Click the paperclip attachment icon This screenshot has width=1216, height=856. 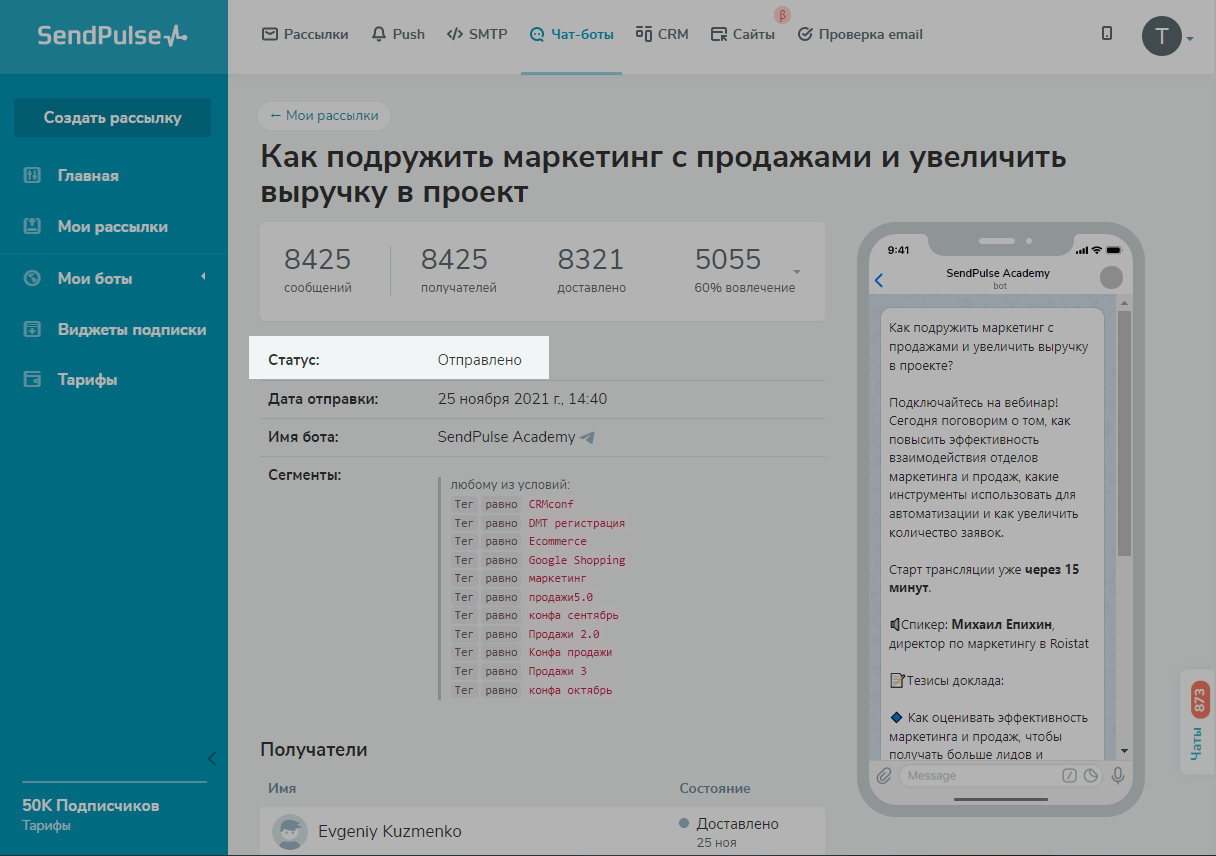[884, 775]
